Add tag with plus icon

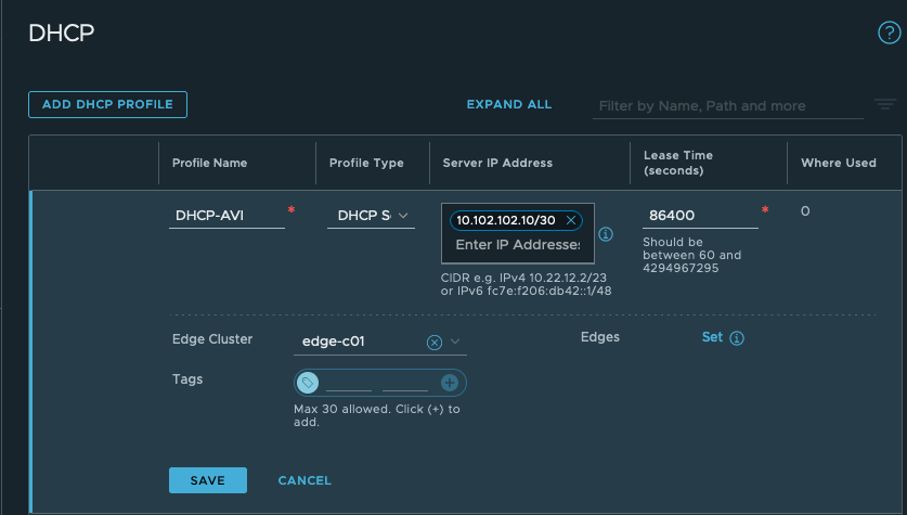(x=449, y=382)
